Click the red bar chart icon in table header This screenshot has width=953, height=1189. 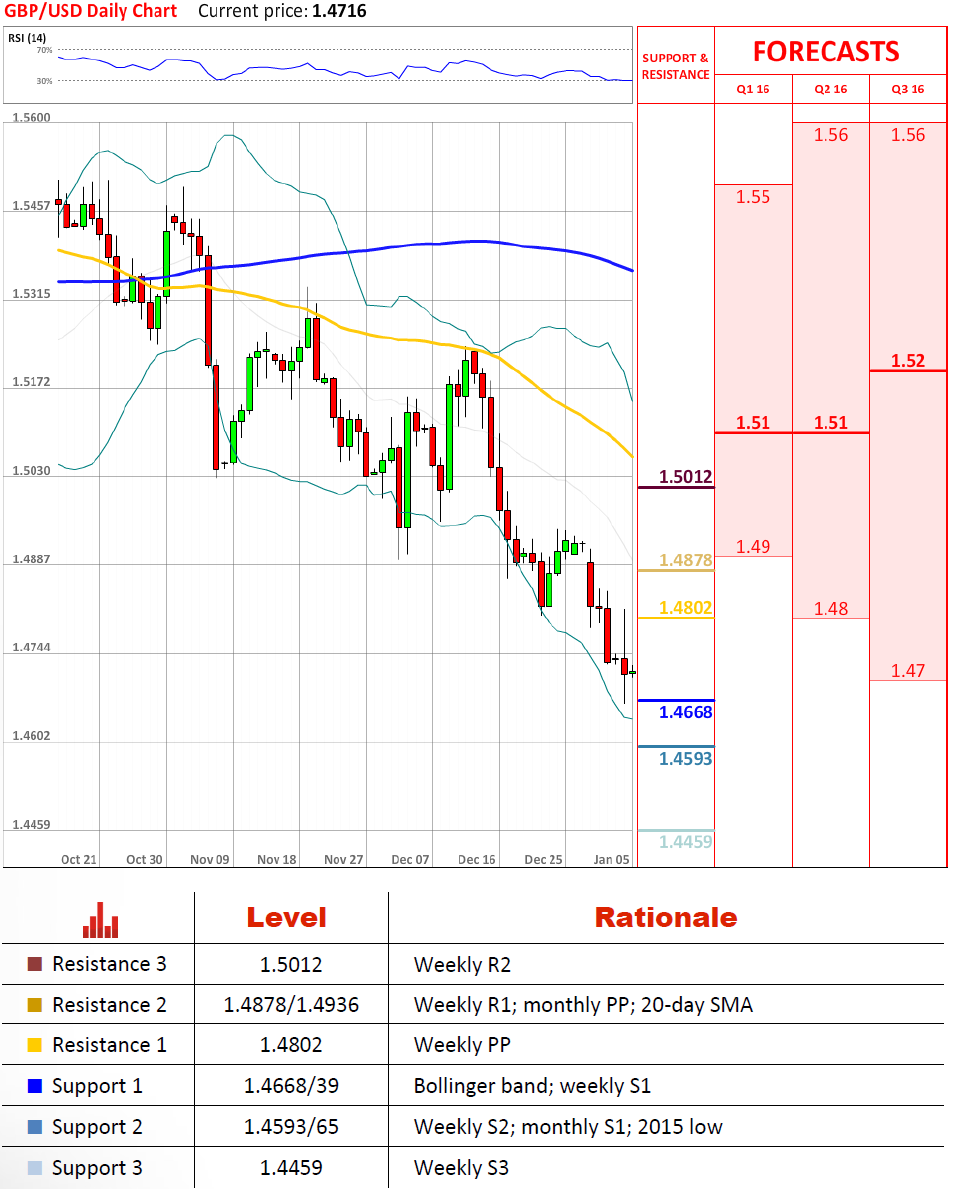[x=100, y=920]
